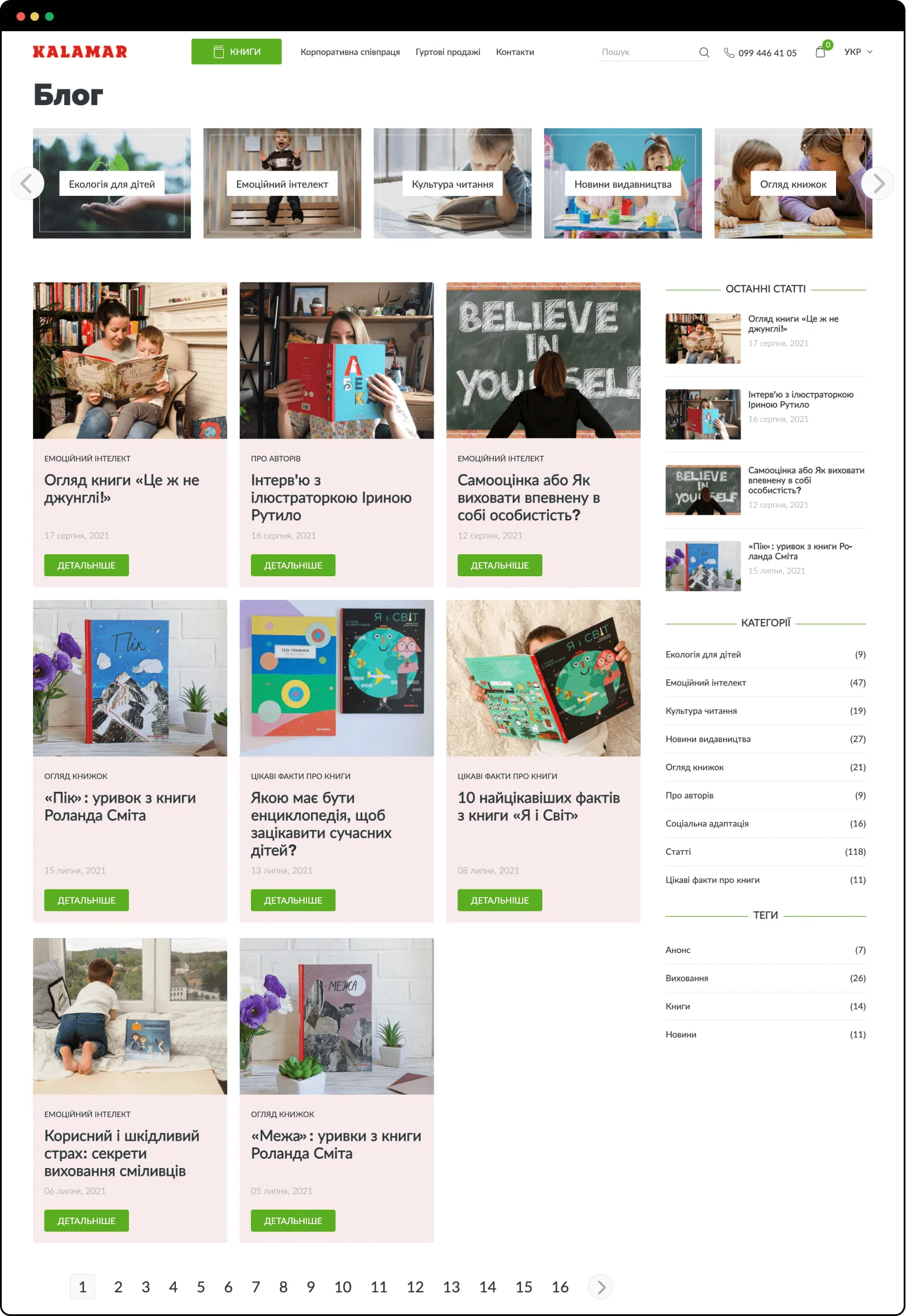Open the shopping cart icon
The height and width of the screenshot is (1316, 906).
click(x=820, y=52)
